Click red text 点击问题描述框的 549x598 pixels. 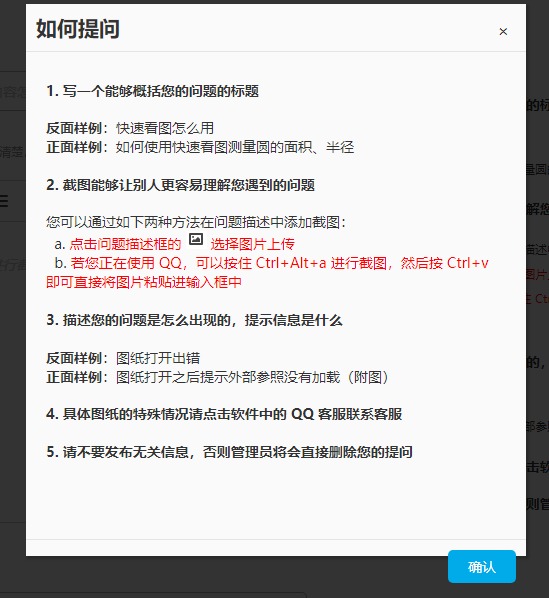pos(125,244)
